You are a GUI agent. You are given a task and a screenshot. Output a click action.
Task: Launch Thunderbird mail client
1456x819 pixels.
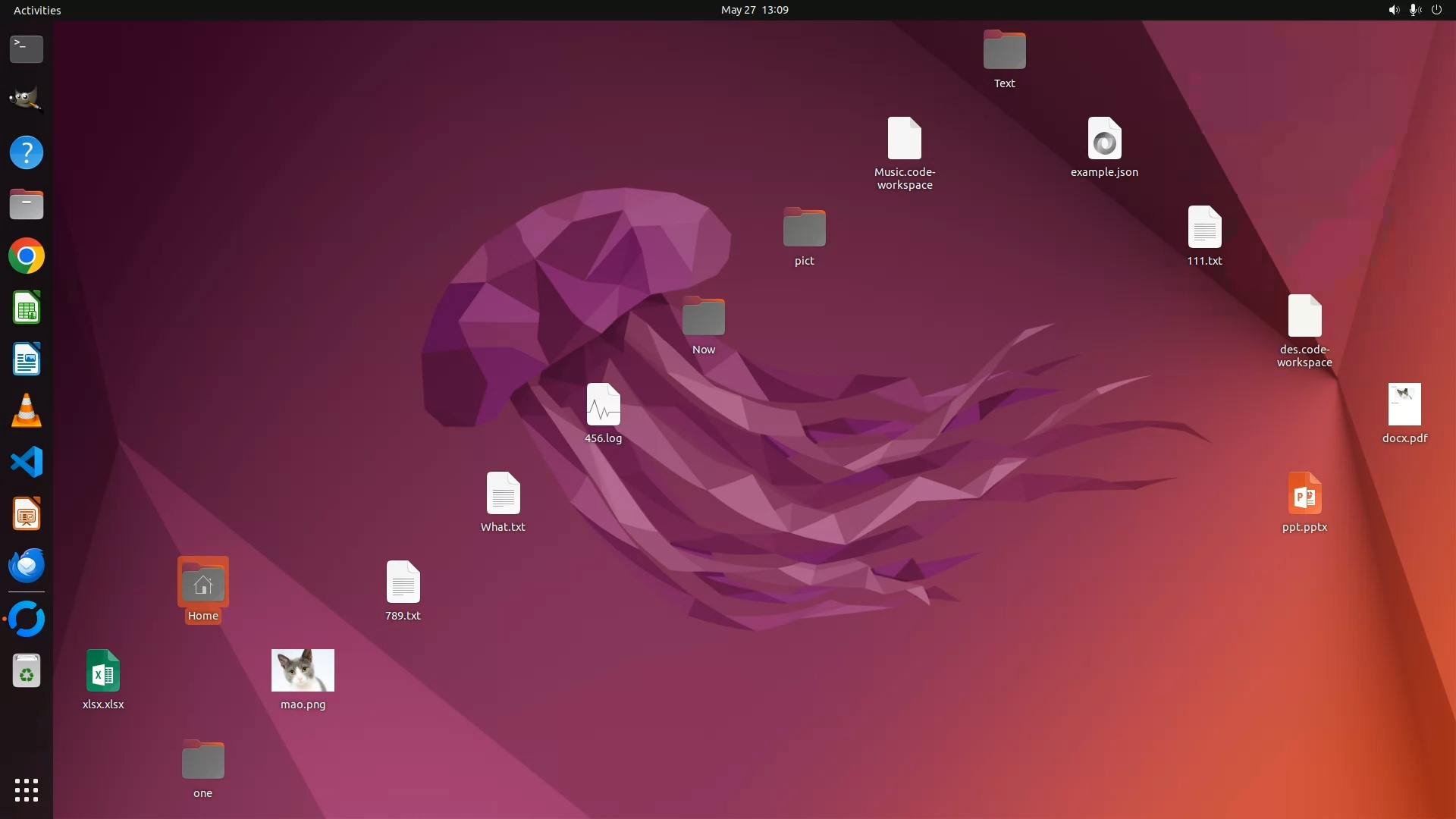tap(27, 566)
